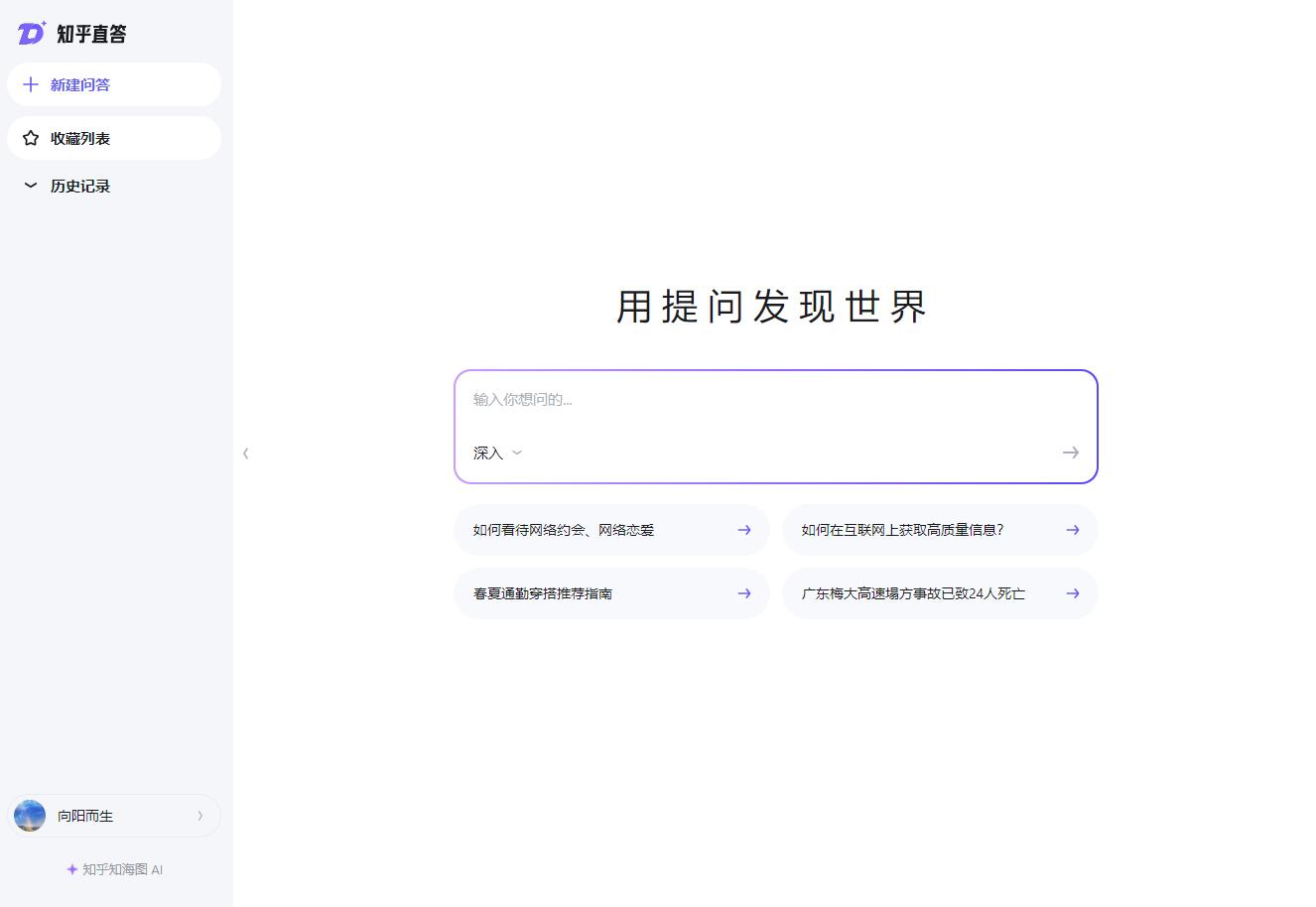Click the headline 用提问发现世界

pos(772,307)
